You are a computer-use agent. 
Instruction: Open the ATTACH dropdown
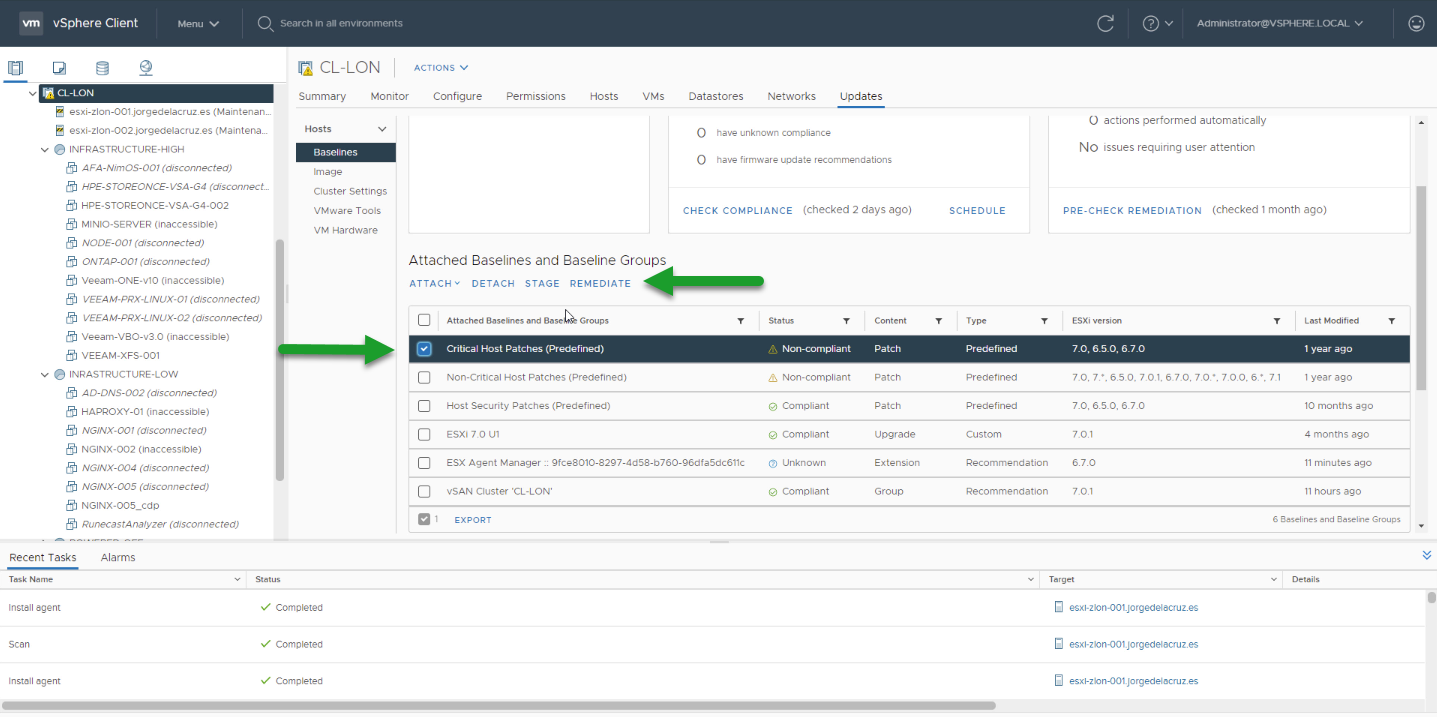click(434, 283)
